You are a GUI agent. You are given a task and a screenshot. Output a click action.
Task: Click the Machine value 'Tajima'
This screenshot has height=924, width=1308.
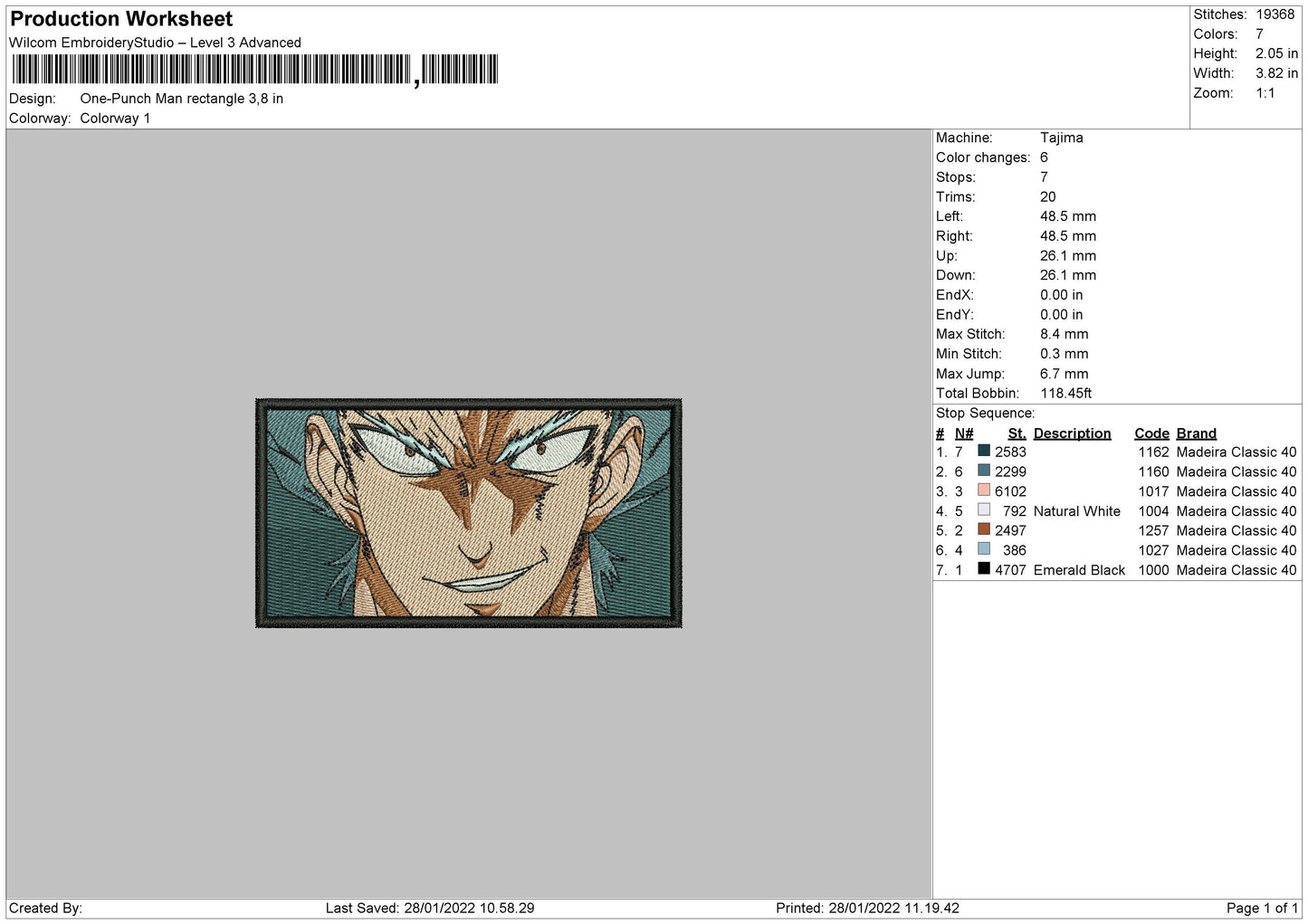[x=1062, y=138]
